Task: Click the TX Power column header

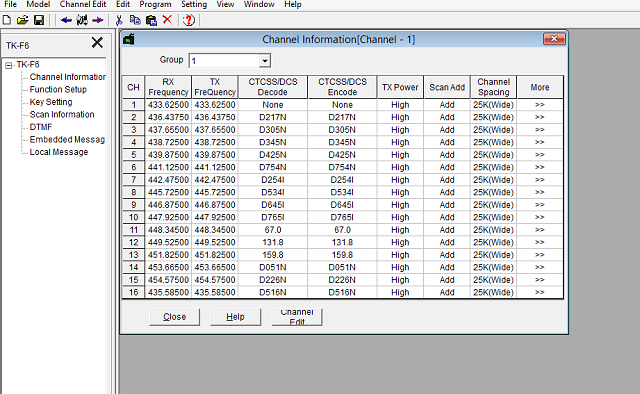Action: (400, 87)
